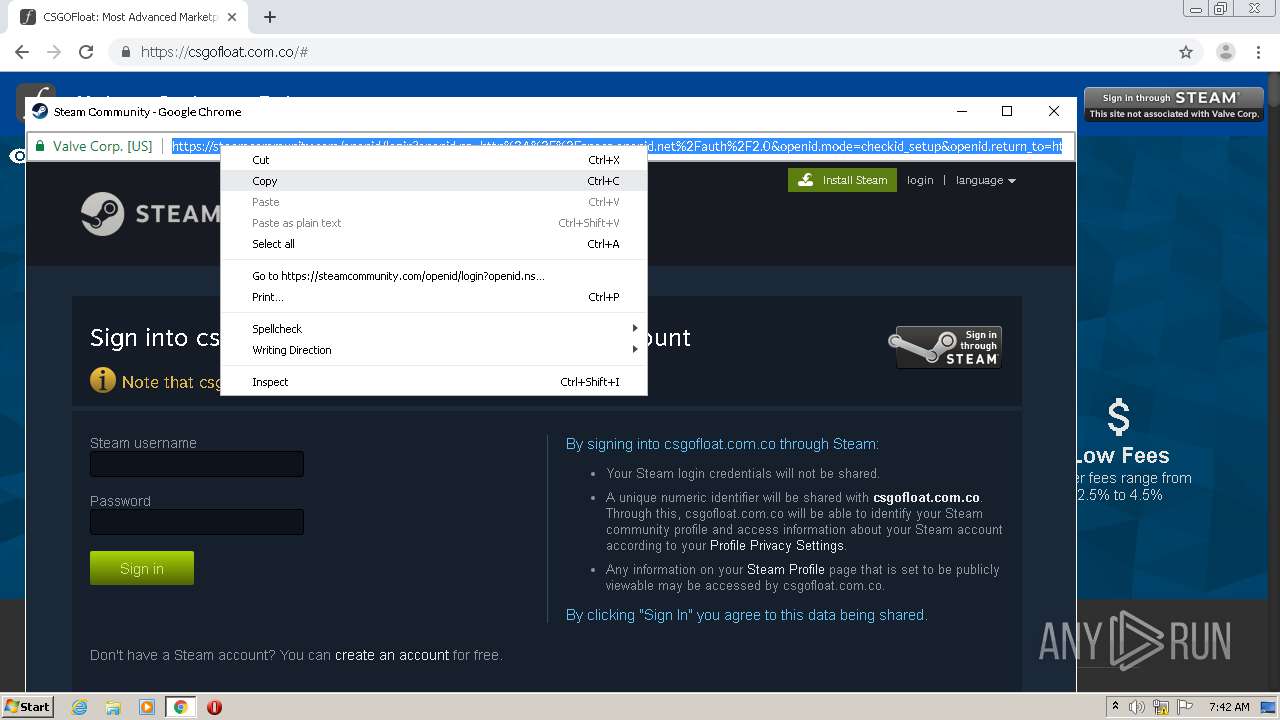The width and height of the screenshot is (1280, 720).
Task: Select Cut in the context menu
Action: [x=434, y=160]
